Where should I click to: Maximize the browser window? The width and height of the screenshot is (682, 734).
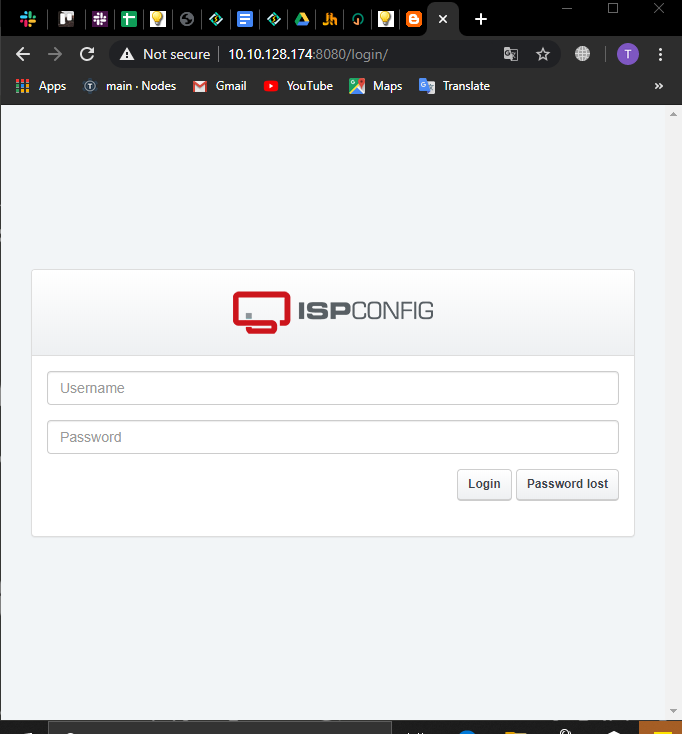pyautogui.click(x=613, y=8)
